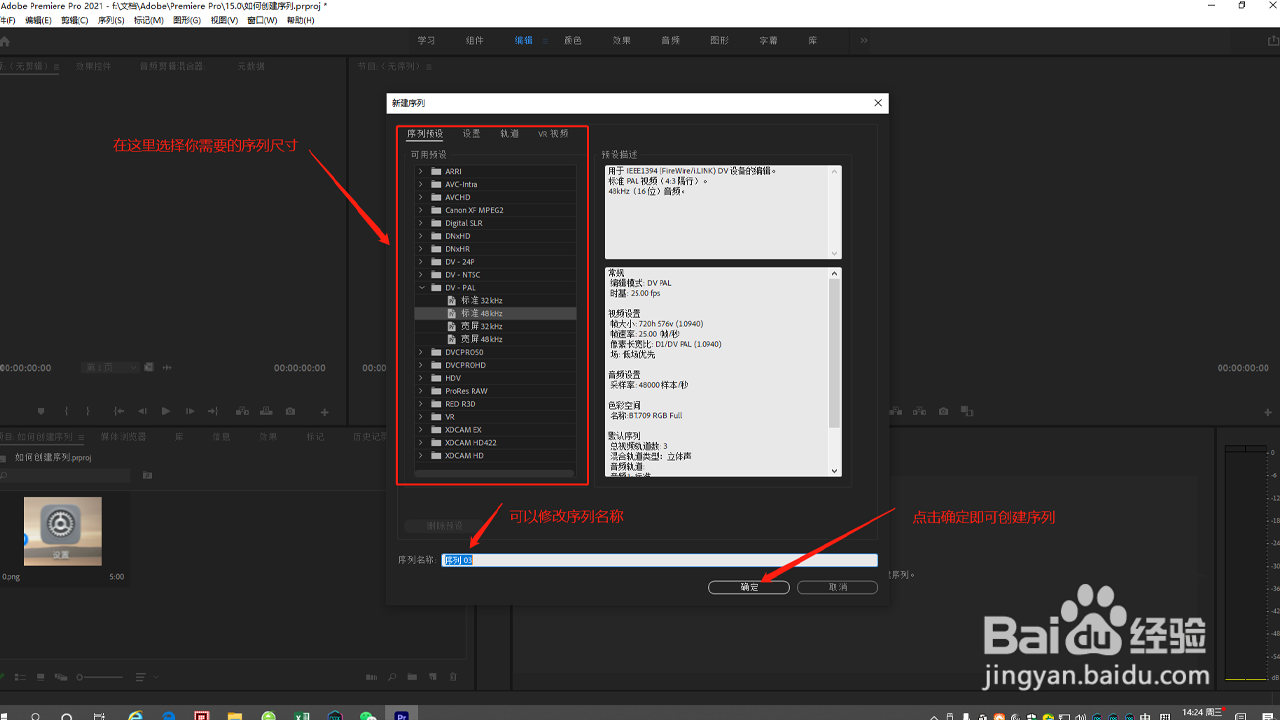Play the clip in the source monitor
The image size is (1280, 720).
tap(166, 411)
